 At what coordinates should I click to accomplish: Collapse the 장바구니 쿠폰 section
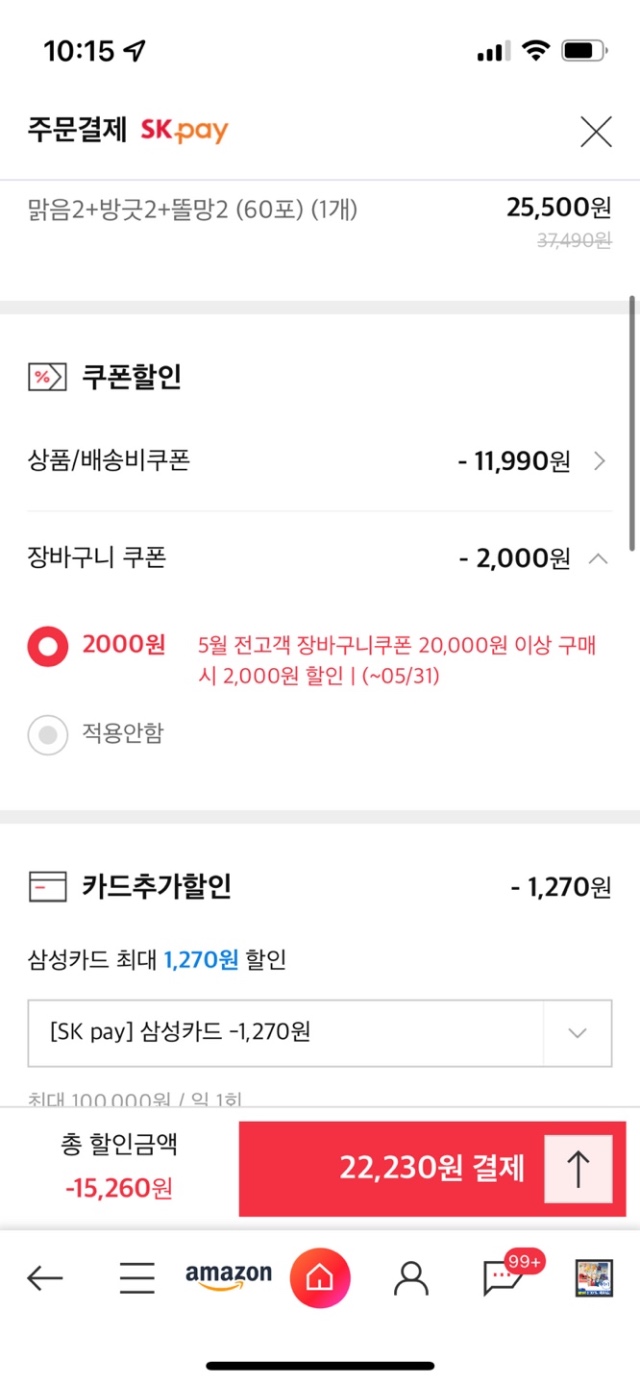598,558
